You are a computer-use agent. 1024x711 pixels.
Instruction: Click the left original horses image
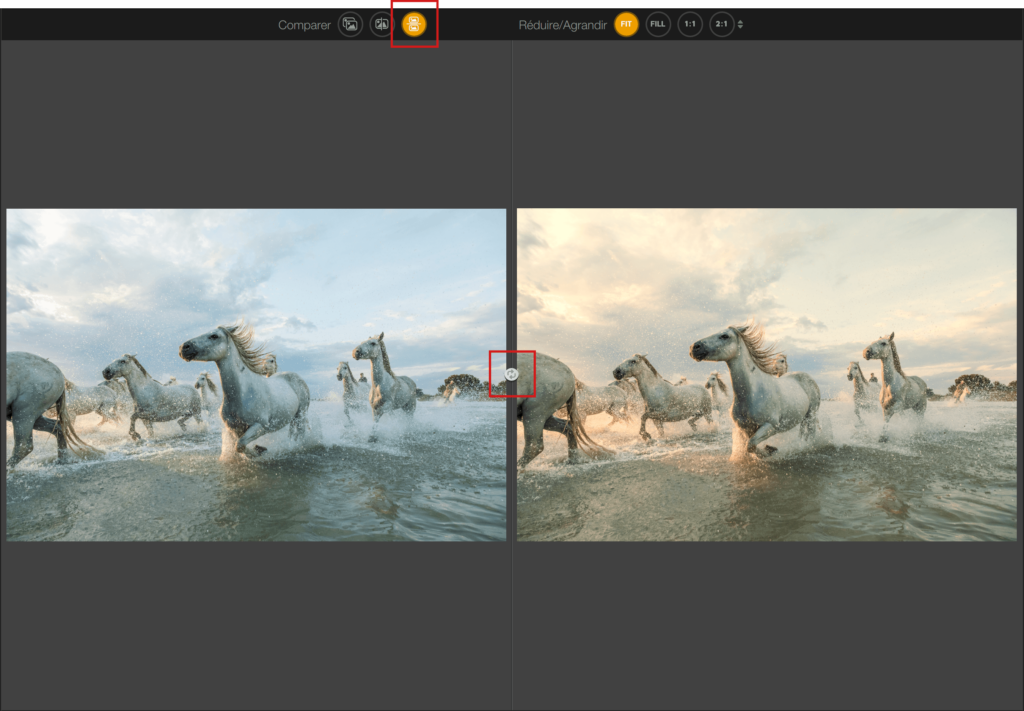tap(256, 375)
